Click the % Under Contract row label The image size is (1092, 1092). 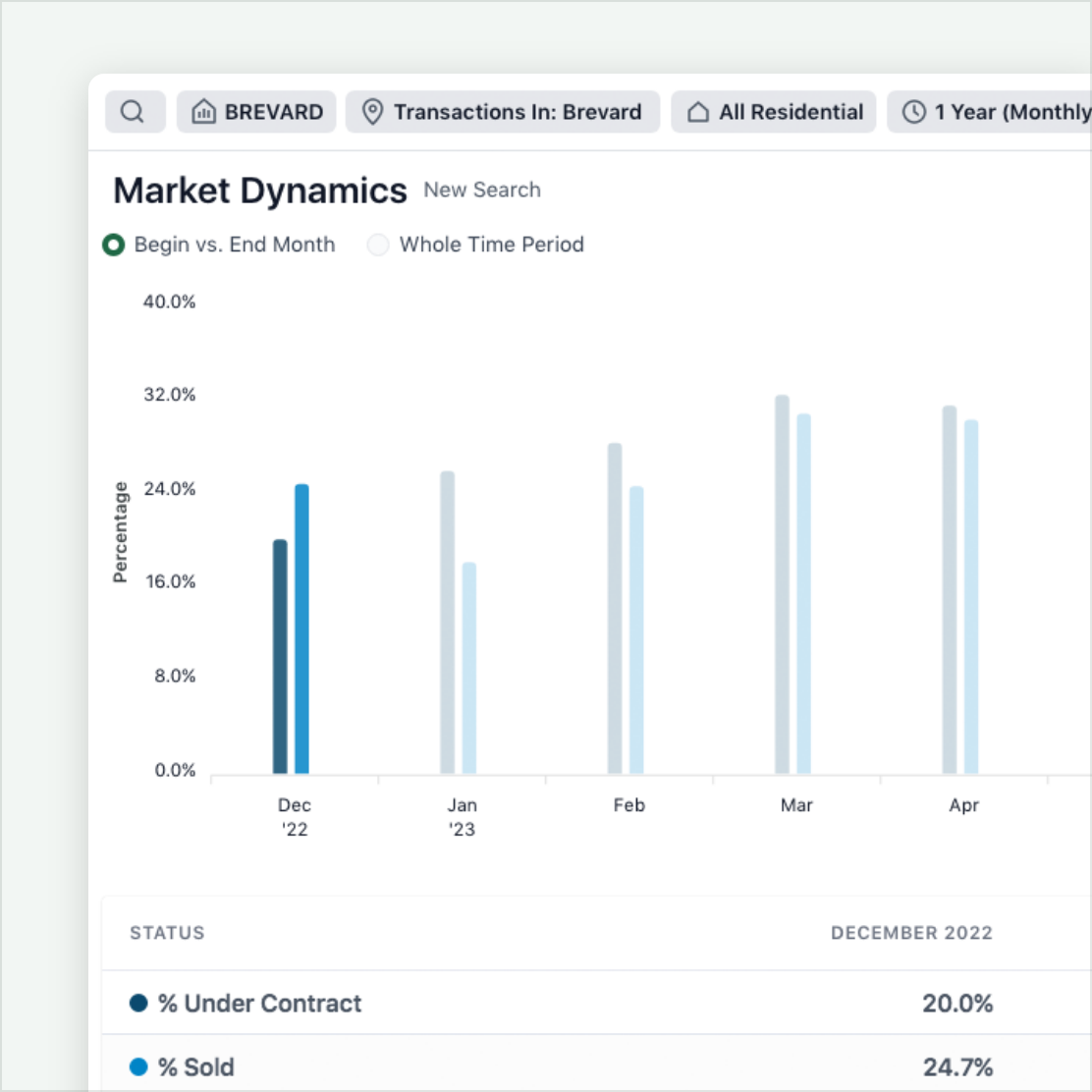[259, 1004]
